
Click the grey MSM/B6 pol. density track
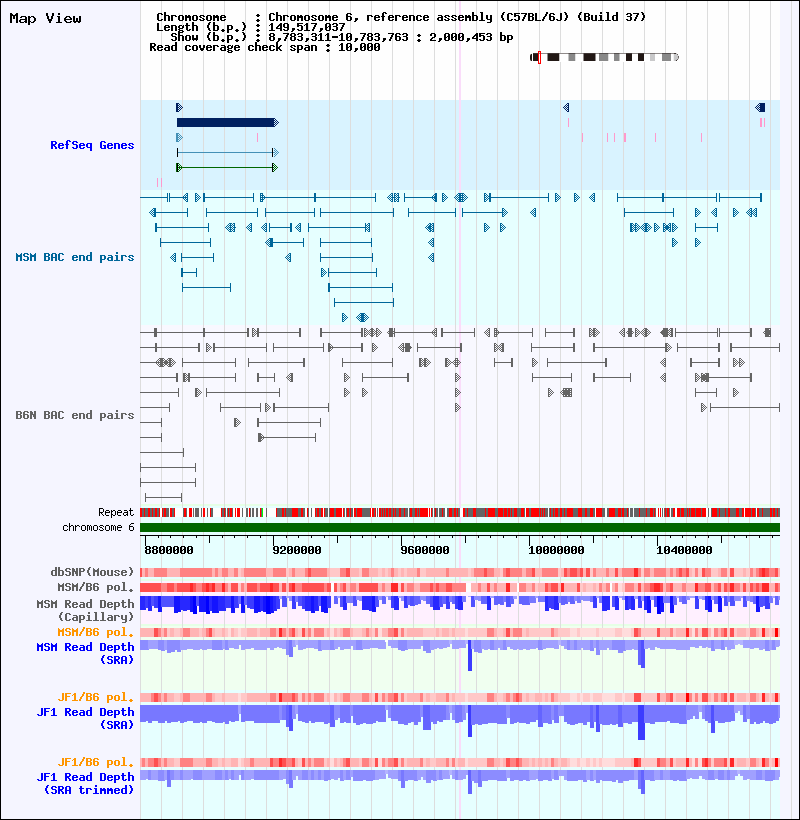tap(460, 587)
